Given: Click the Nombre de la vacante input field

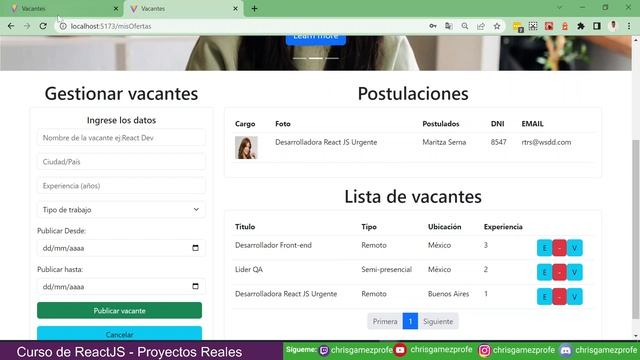Looking at the screenshot, I should point(121,138).
